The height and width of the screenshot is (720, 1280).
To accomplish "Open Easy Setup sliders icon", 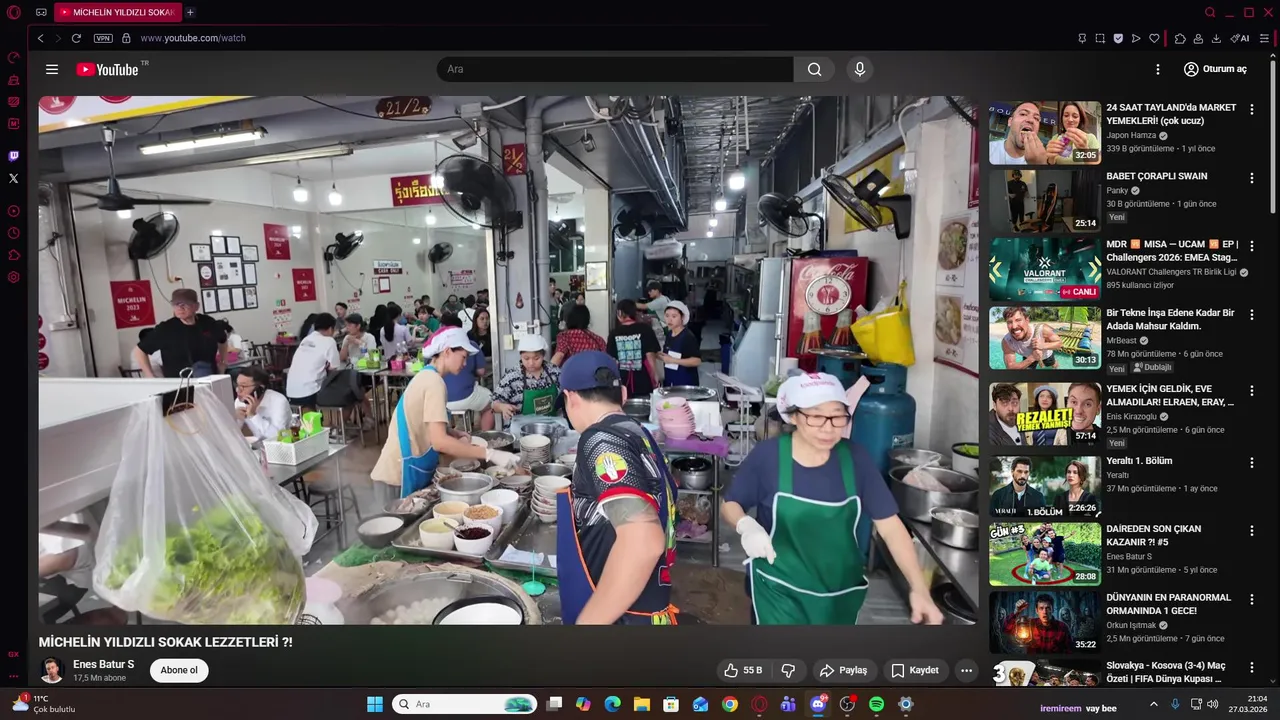I will click(x=1264, y=38).
